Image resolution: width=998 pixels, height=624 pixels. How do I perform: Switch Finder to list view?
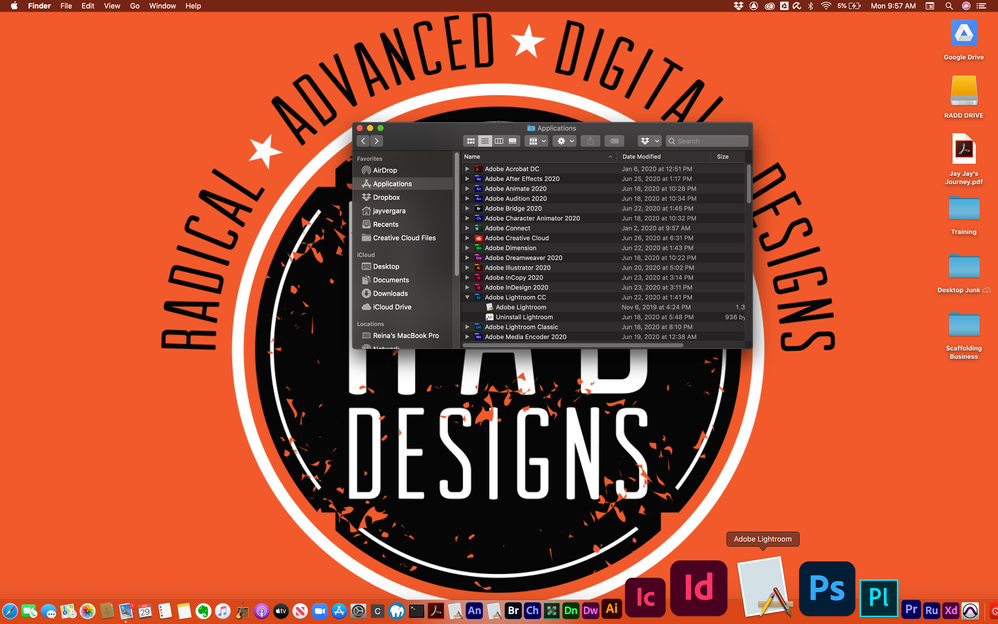point(484,141)
